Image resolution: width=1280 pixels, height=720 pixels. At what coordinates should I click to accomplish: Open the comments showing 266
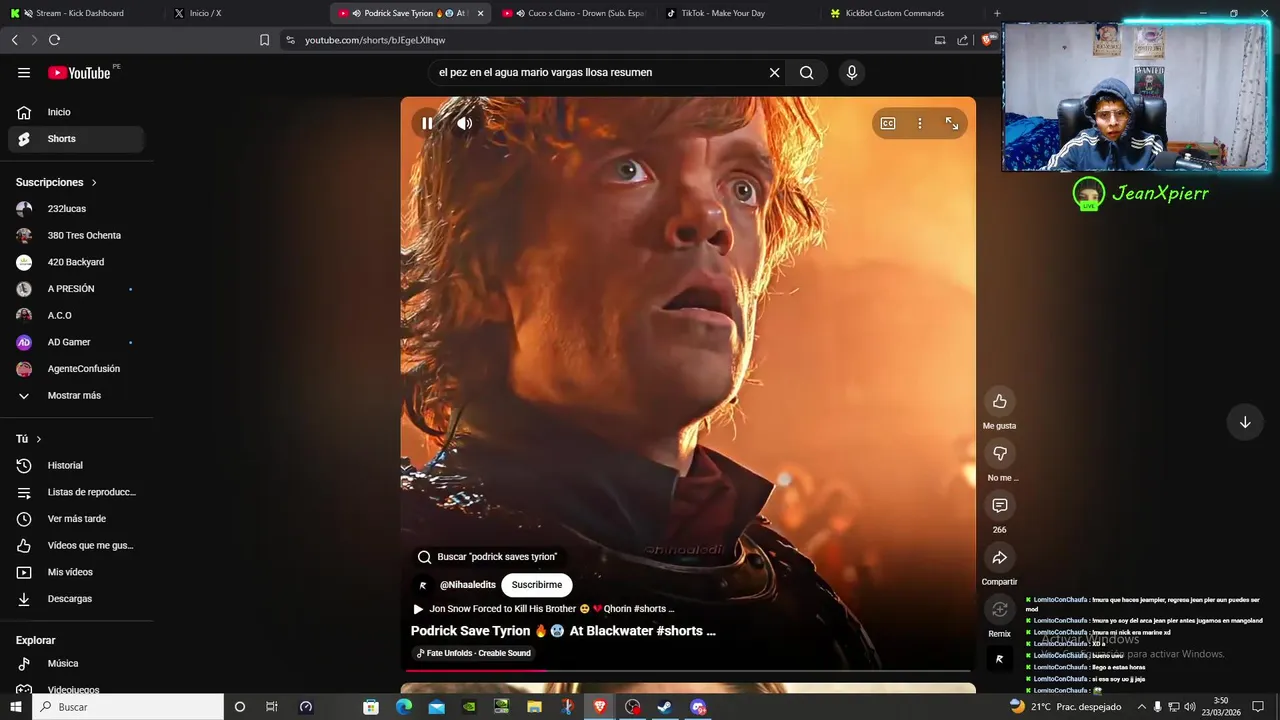[999, 505]
